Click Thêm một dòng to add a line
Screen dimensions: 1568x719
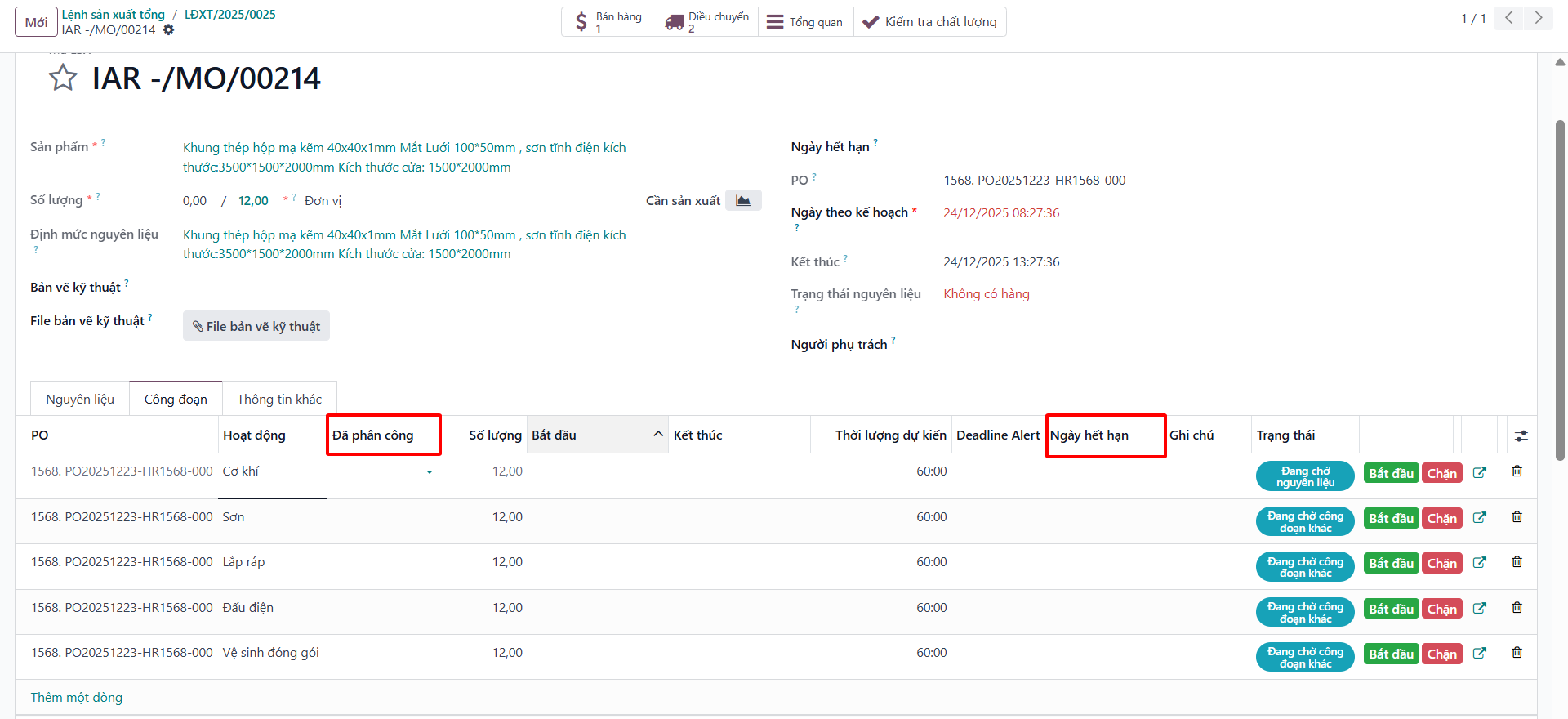pos(77,698)
